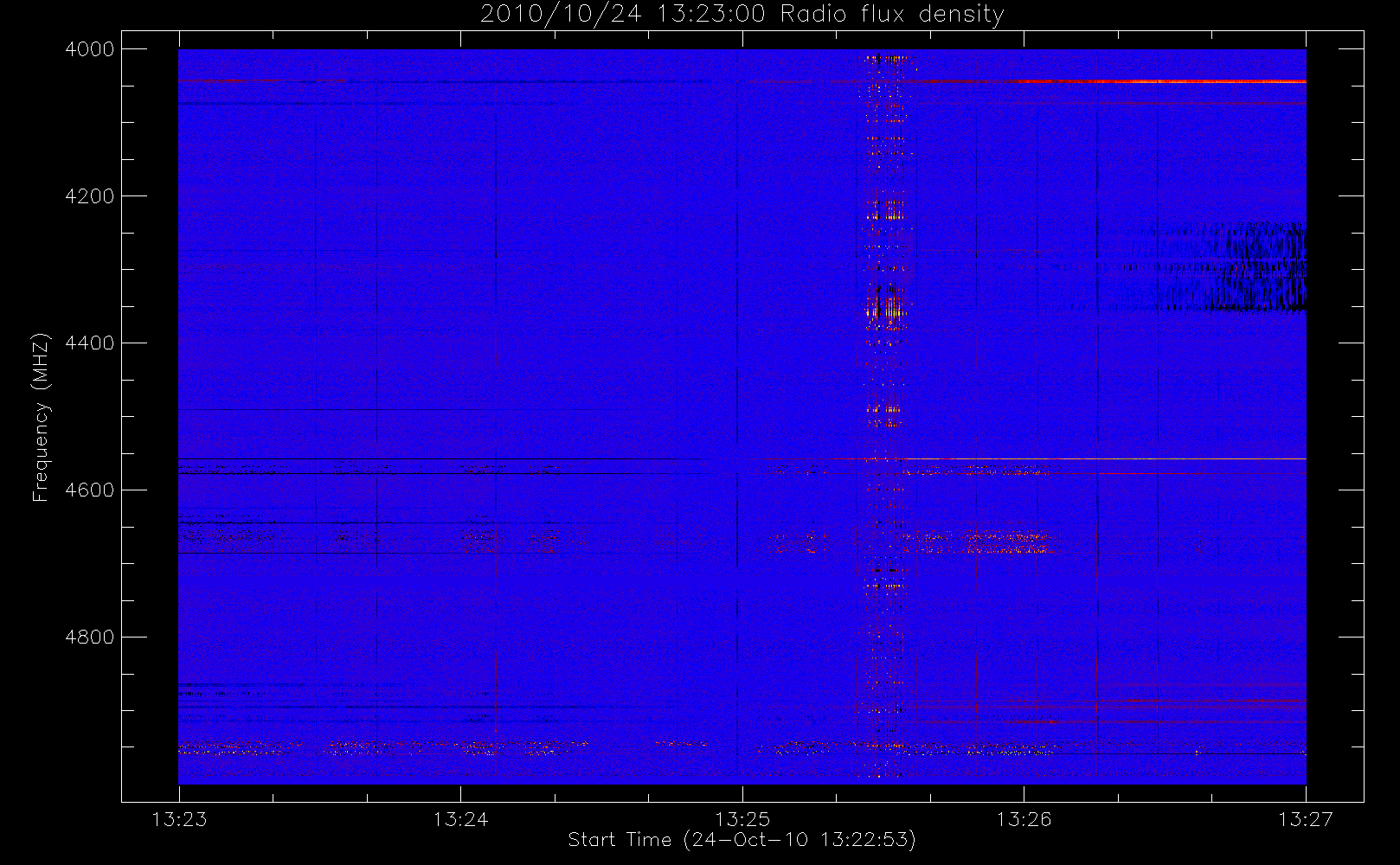Select the 4800 frequency tick label
This screenshot has width=1400, height=865.
pyautogui.click(x=90, y=638)
